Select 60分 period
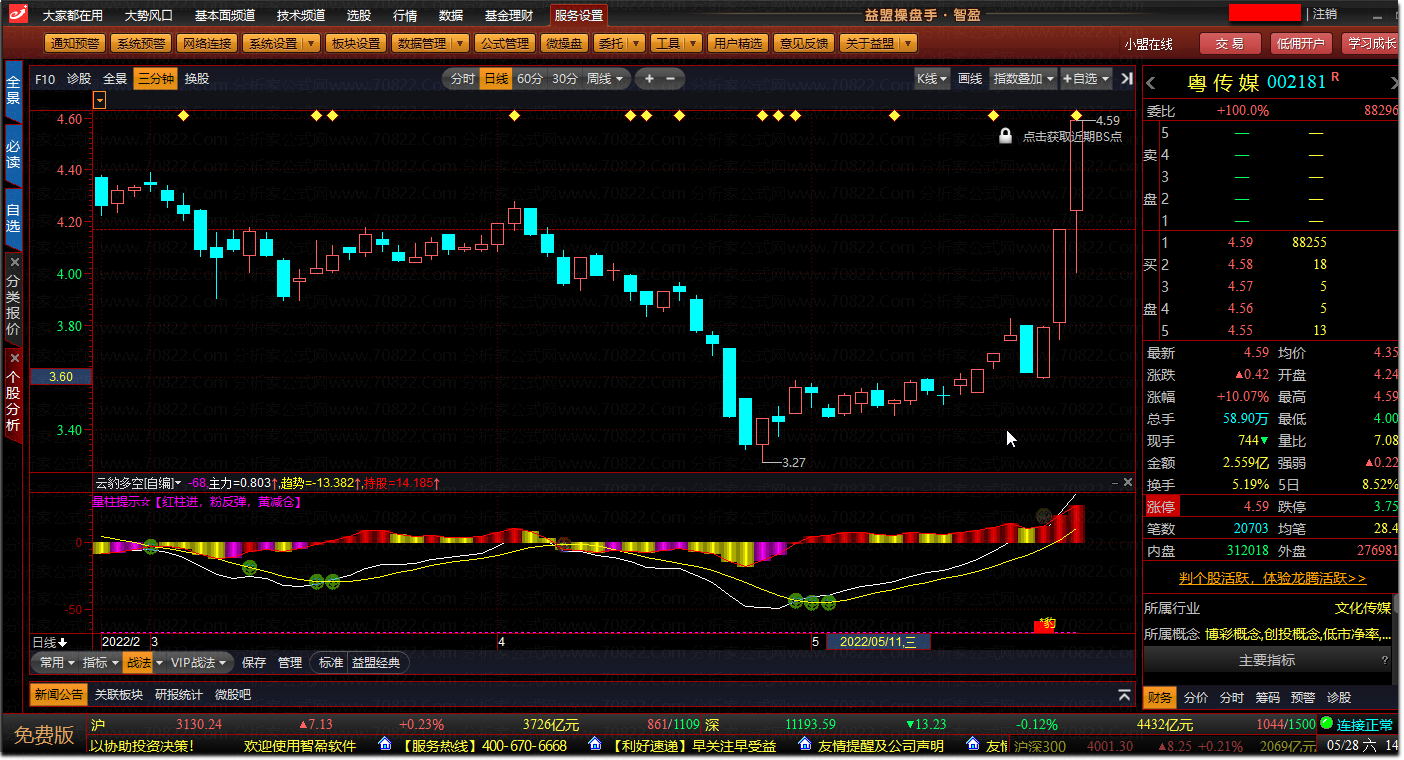Screen dimensions: 1404x760 pyautogui.click(x=530, y=79)
